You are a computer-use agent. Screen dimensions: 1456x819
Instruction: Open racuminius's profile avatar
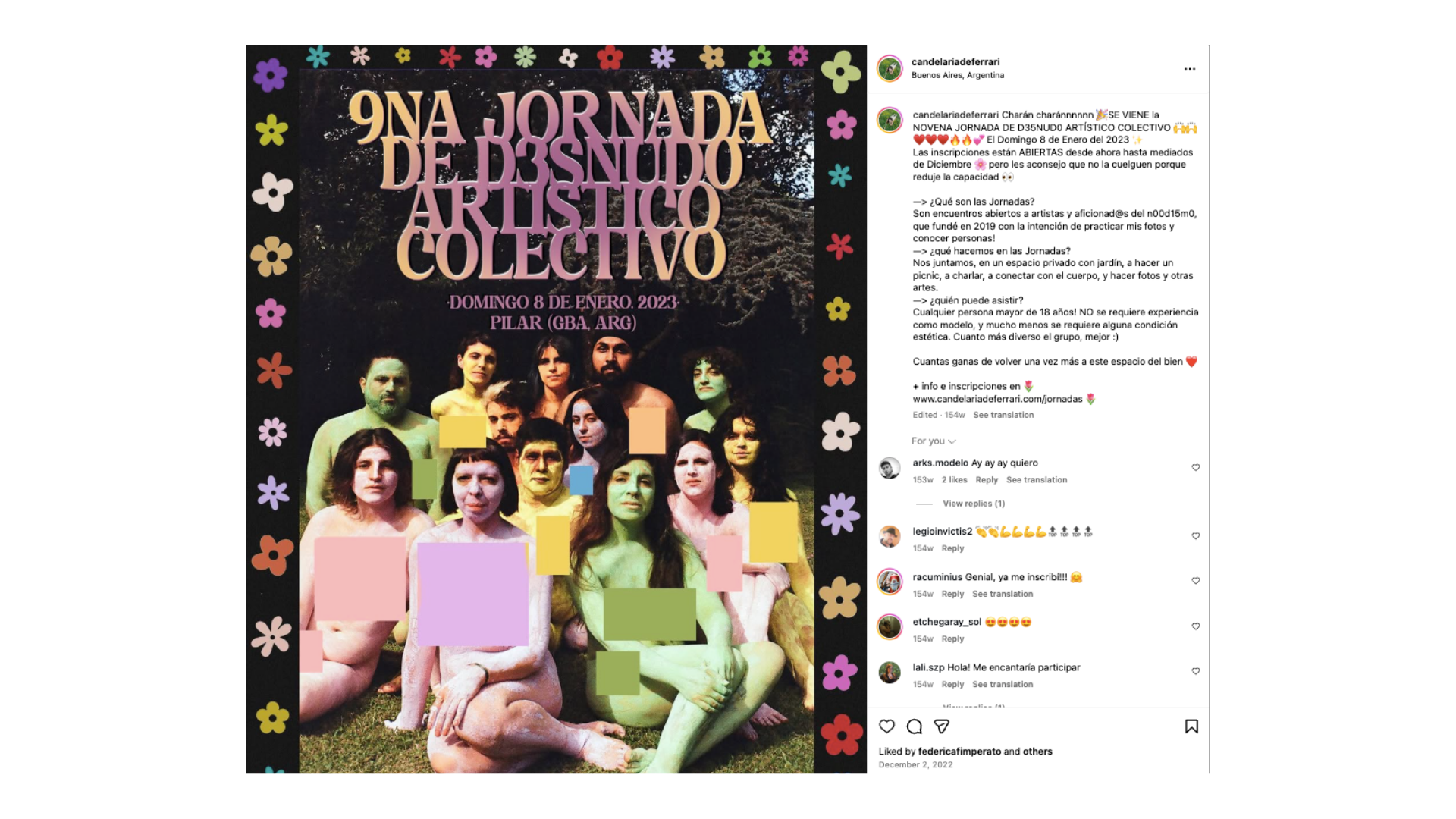[890, 582]
